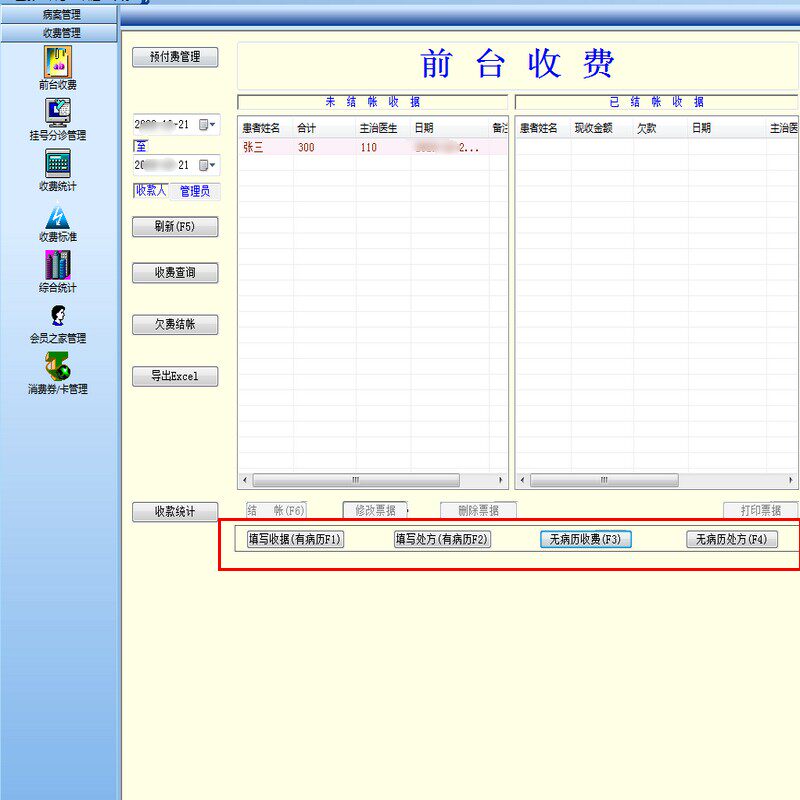Click 无病历处方(F4) button
The height and width of the screenshot is (800, 800).
click(732, 539)
